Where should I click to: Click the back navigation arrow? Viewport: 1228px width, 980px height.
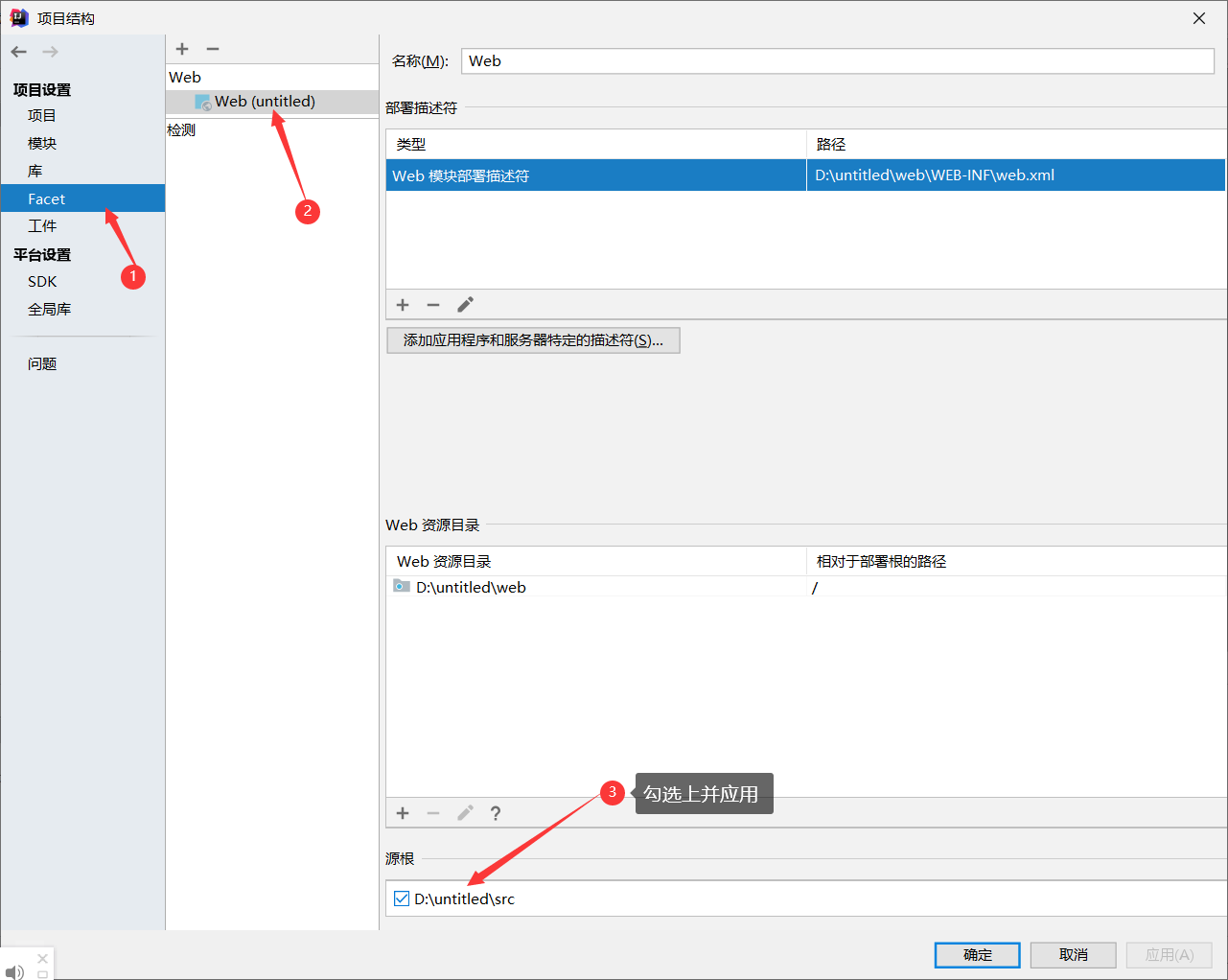click(x=17, y=51)
